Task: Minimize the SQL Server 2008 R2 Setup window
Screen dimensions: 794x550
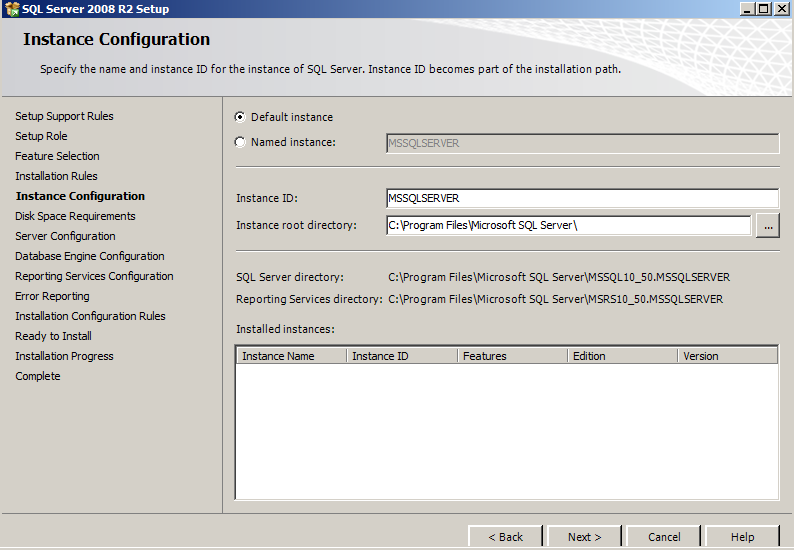Action: pos(747,9)
